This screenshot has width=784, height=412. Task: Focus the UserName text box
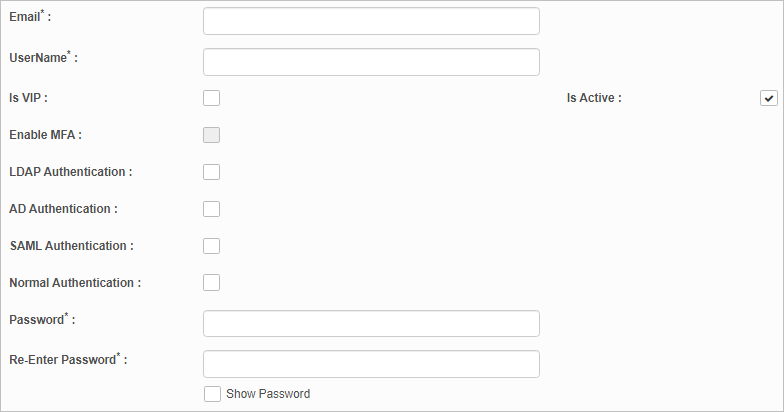371,62
